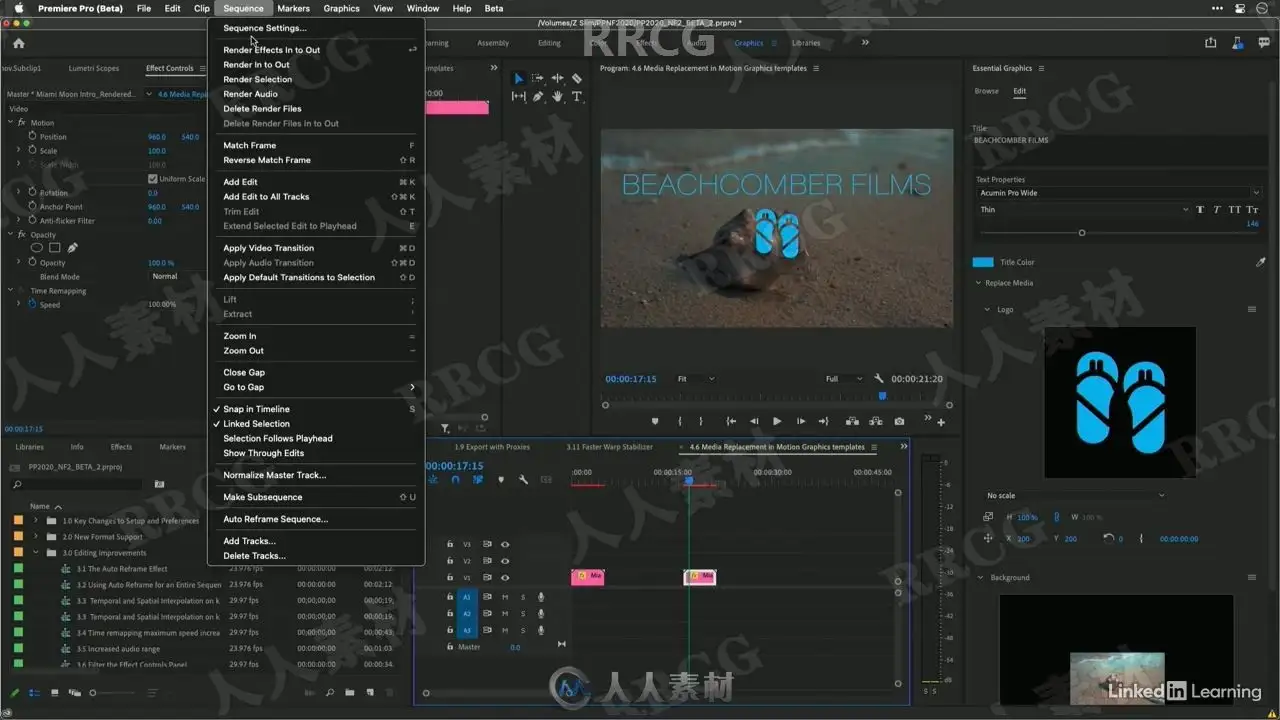
Task: Toggle V2 track visibility eye
Action: 505,561
